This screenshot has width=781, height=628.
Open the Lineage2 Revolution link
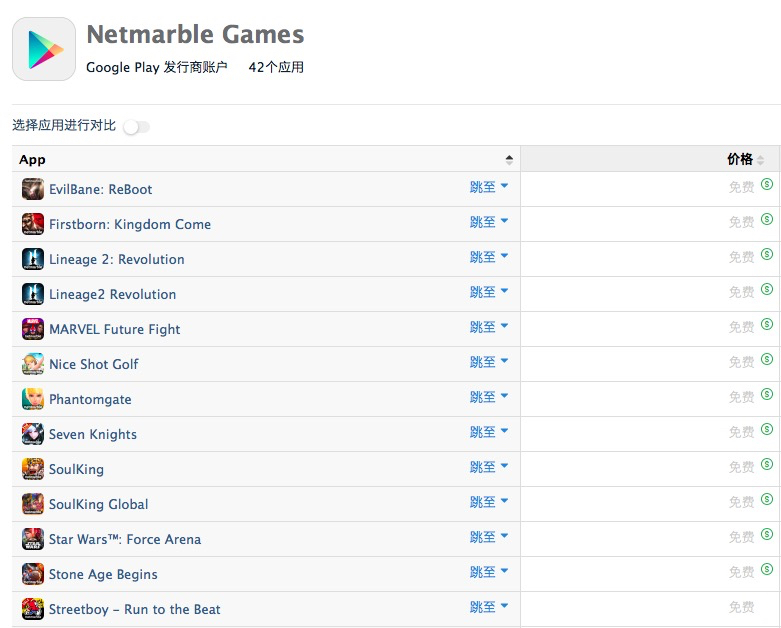113,294
